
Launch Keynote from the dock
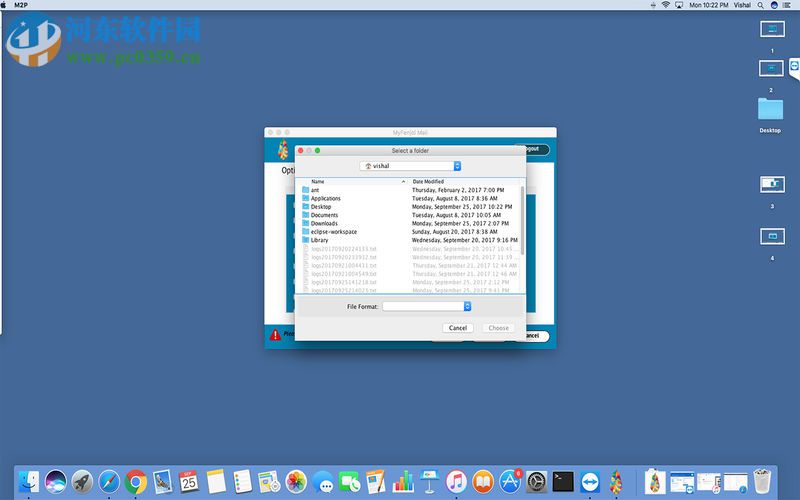430,482
